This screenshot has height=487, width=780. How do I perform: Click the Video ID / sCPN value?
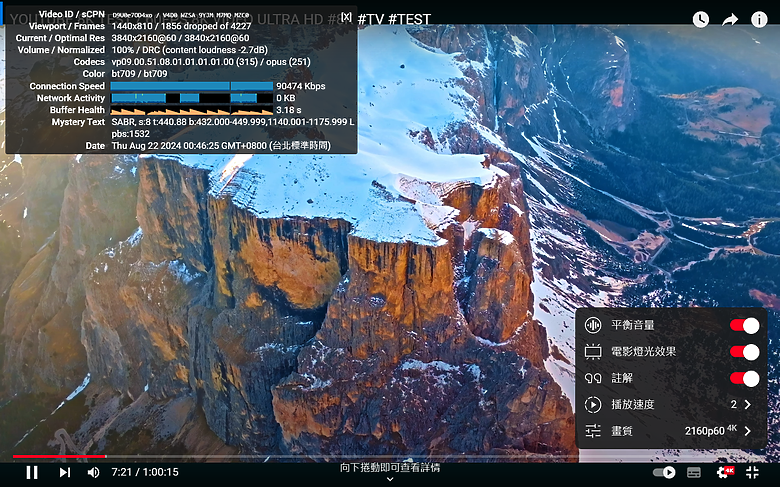pyautogui.click(x=181, y=15)
